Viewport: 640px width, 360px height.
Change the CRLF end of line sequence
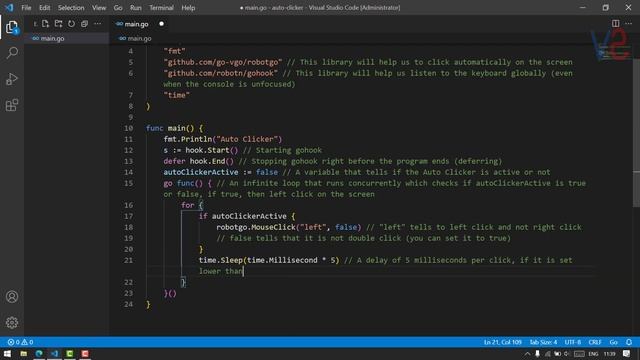pos(595,342)
